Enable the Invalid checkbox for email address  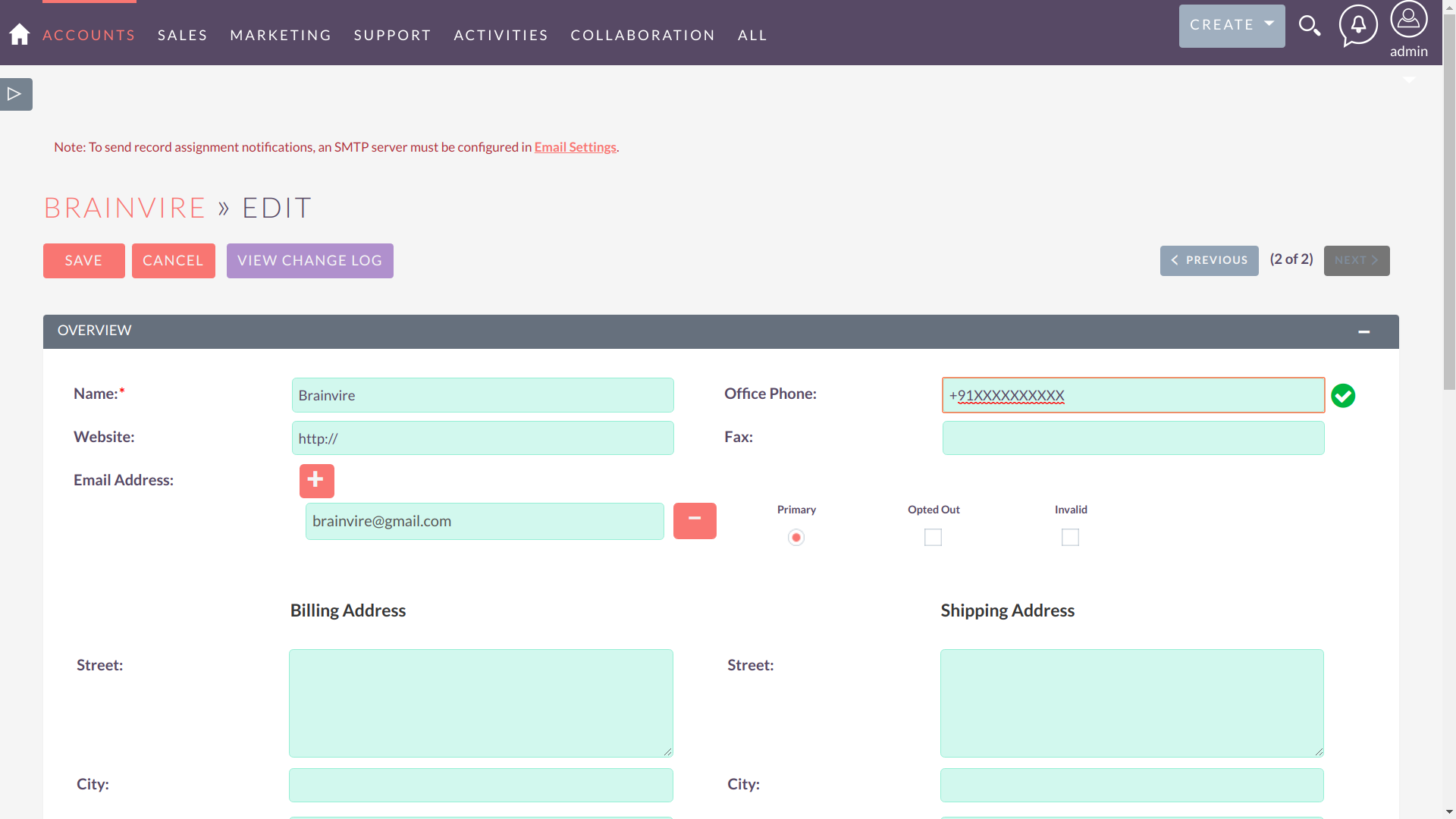[x=1070, y=537]
